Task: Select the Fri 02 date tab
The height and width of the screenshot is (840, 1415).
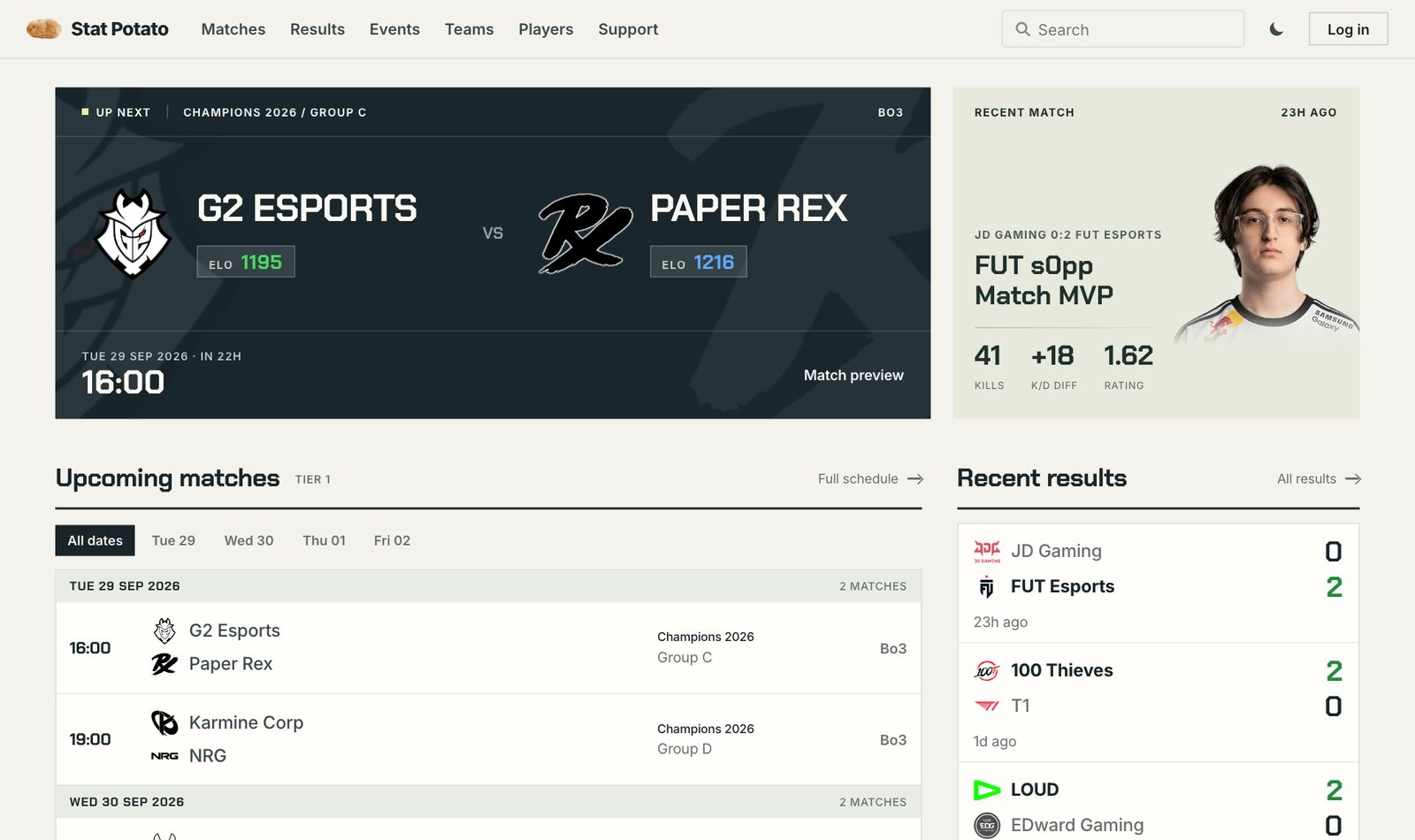Action: tap(392, 540)
